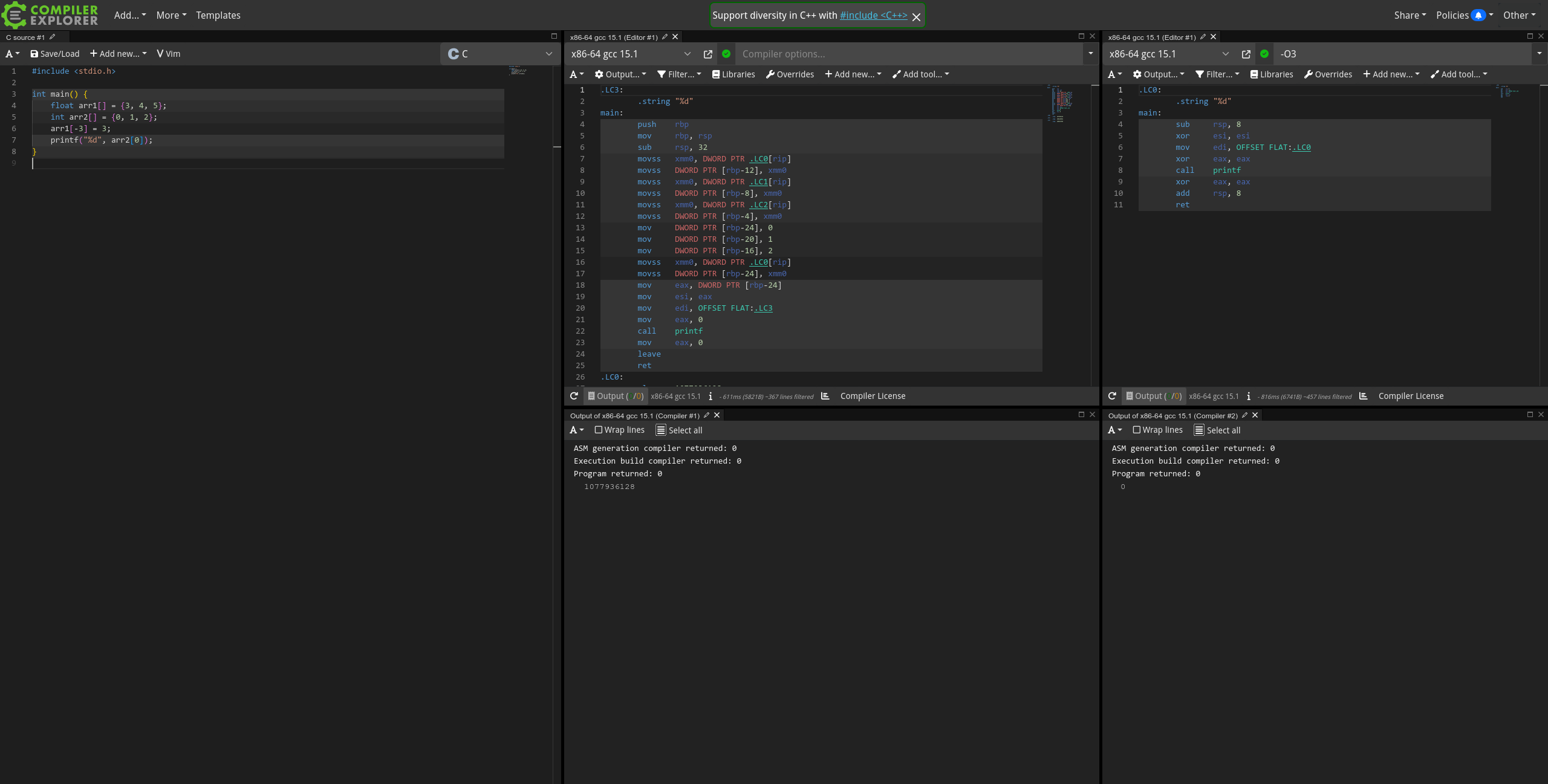Click the Policies notification bell
Screen dimensions: 1548x784
1478,15
